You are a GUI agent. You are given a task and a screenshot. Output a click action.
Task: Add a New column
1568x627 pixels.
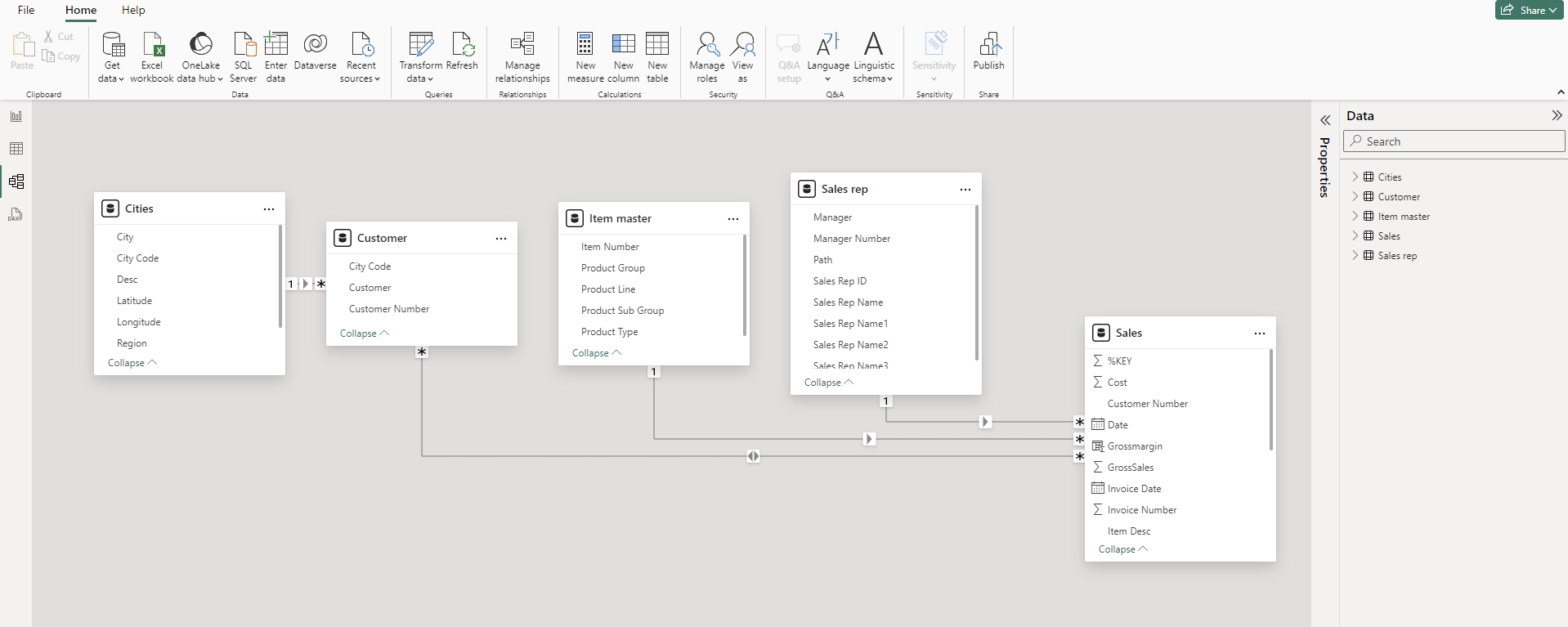click(624, 57)
